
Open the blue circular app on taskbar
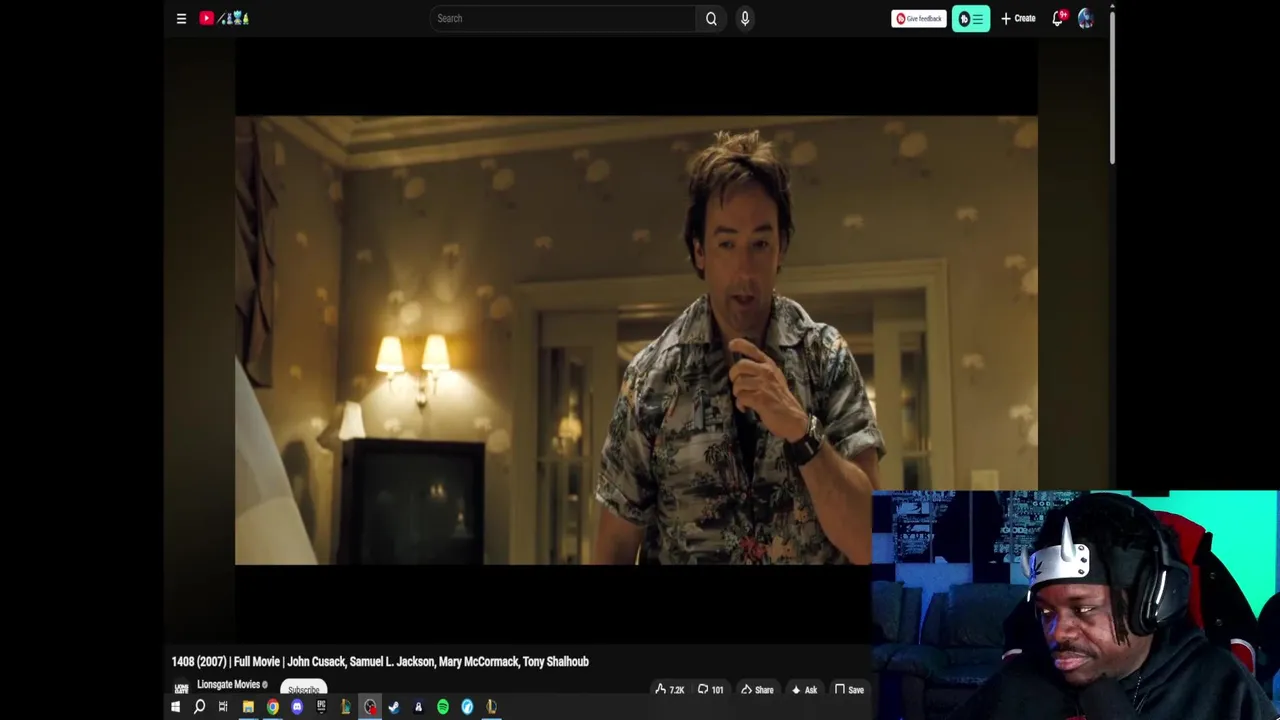(467, 707)
